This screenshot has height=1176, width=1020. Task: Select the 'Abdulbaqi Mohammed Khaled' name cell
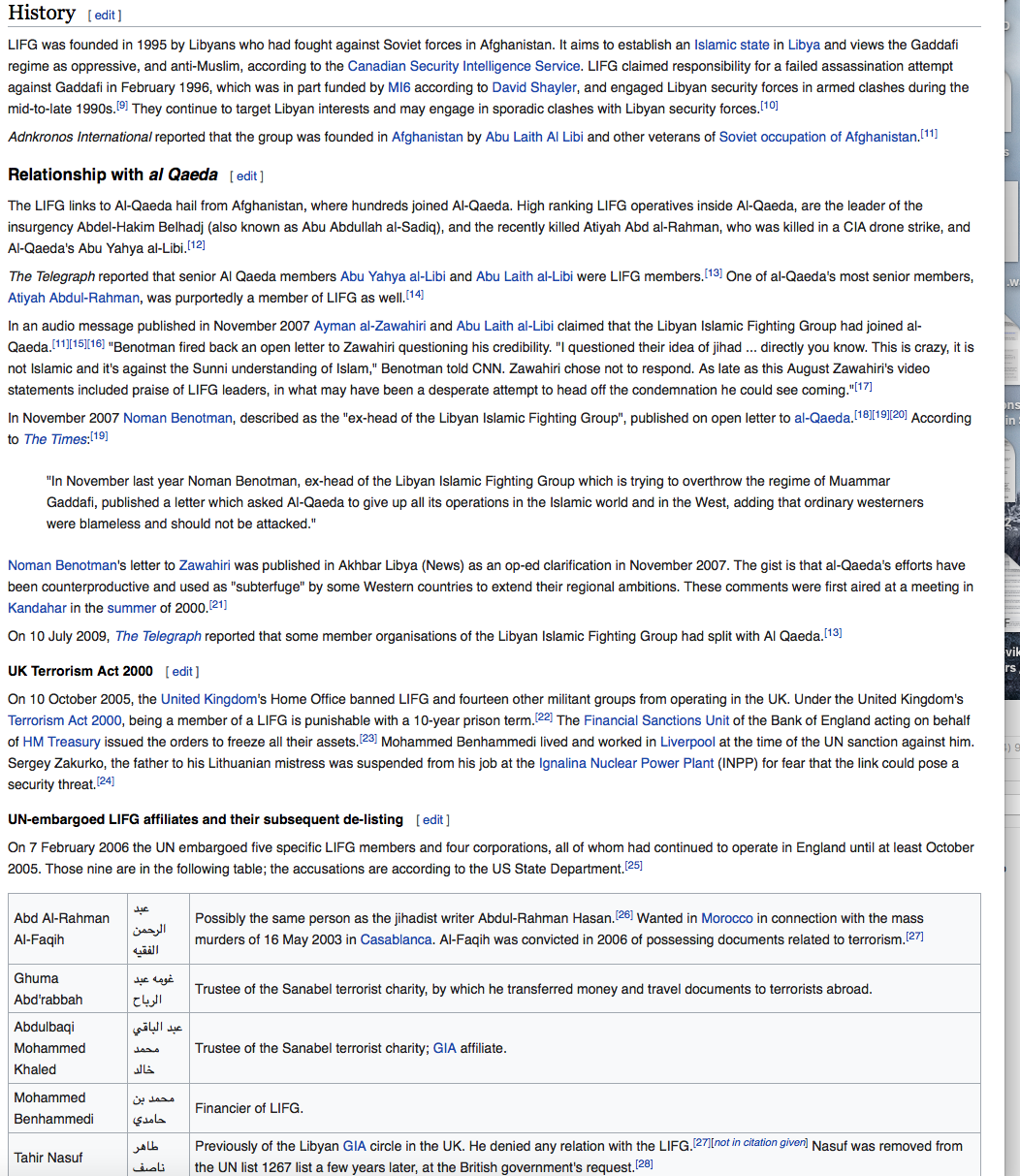coord(67,1048)
